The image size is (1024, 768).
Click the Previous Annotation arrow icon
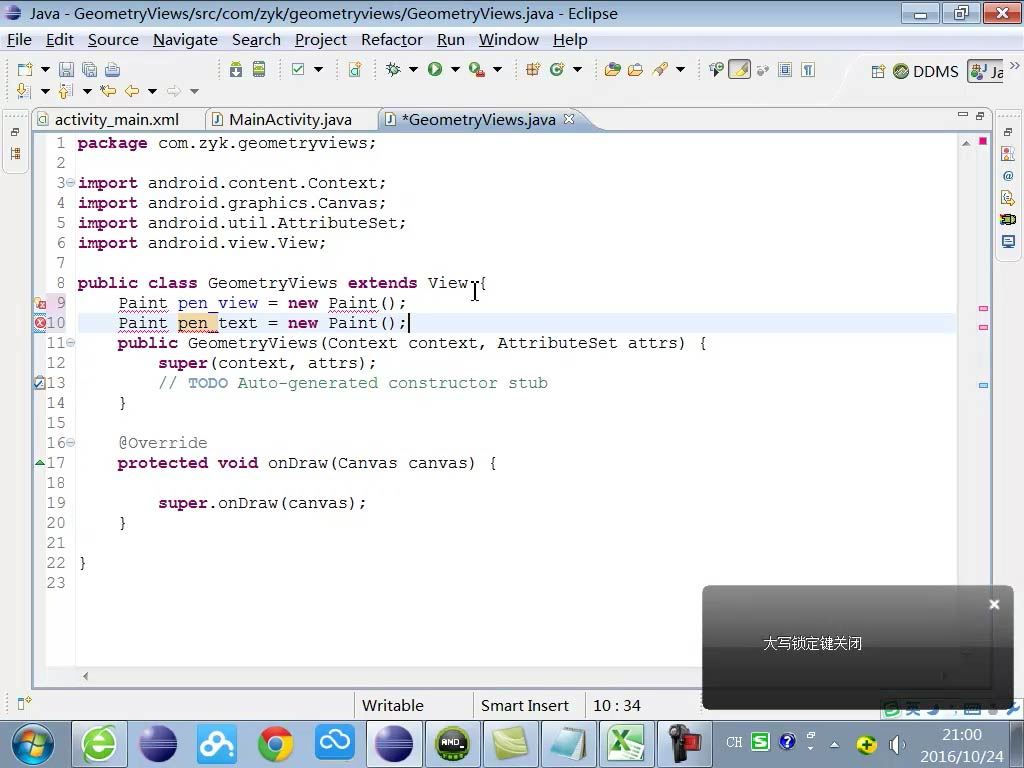click(65, 91)
